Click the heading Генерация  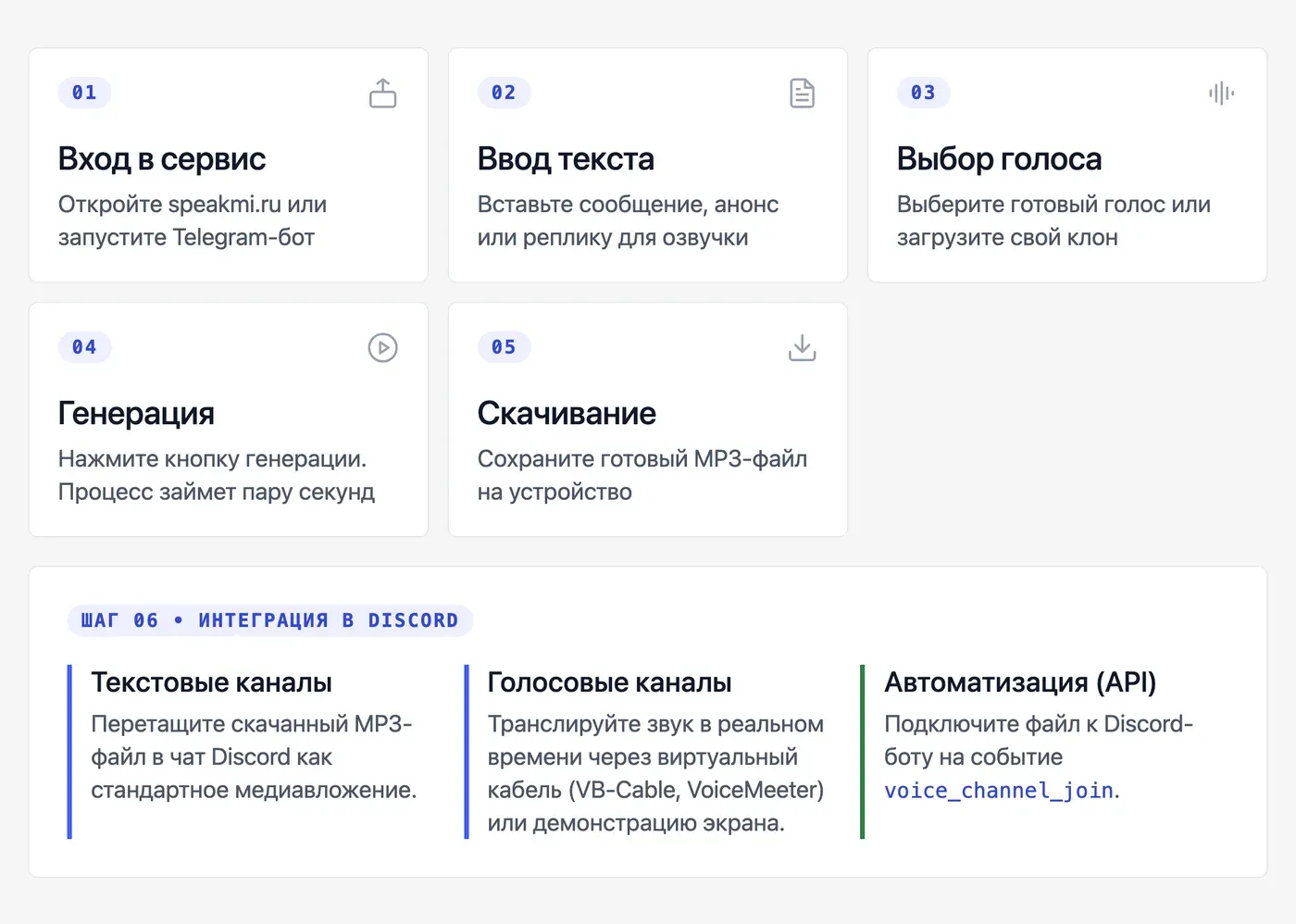(136, 414)
